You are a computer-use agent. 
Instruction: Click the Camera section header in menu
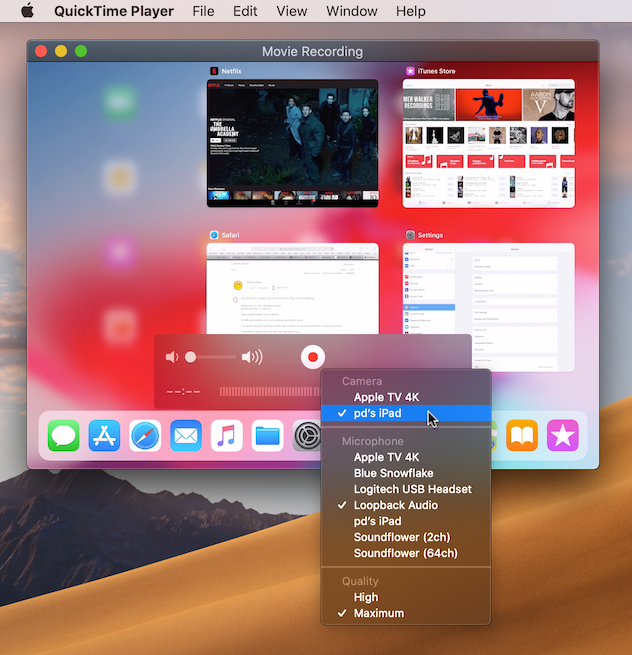click(x=362, y=381)
